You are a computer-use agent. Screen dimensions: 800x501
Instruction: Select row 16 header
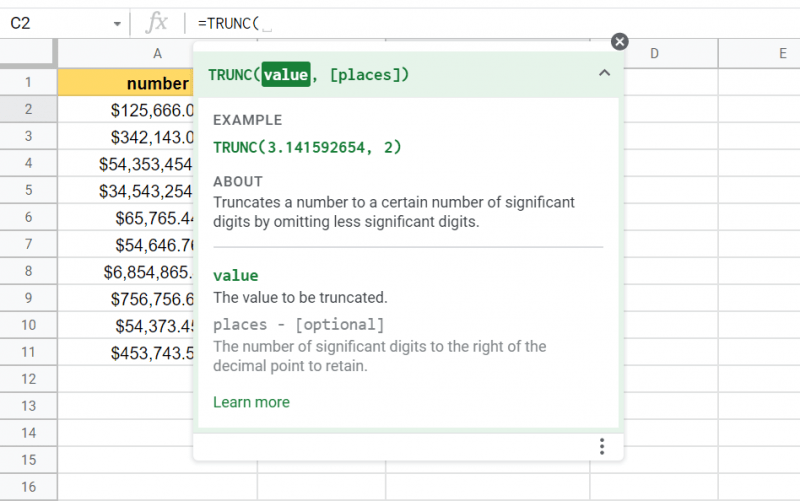28,487
